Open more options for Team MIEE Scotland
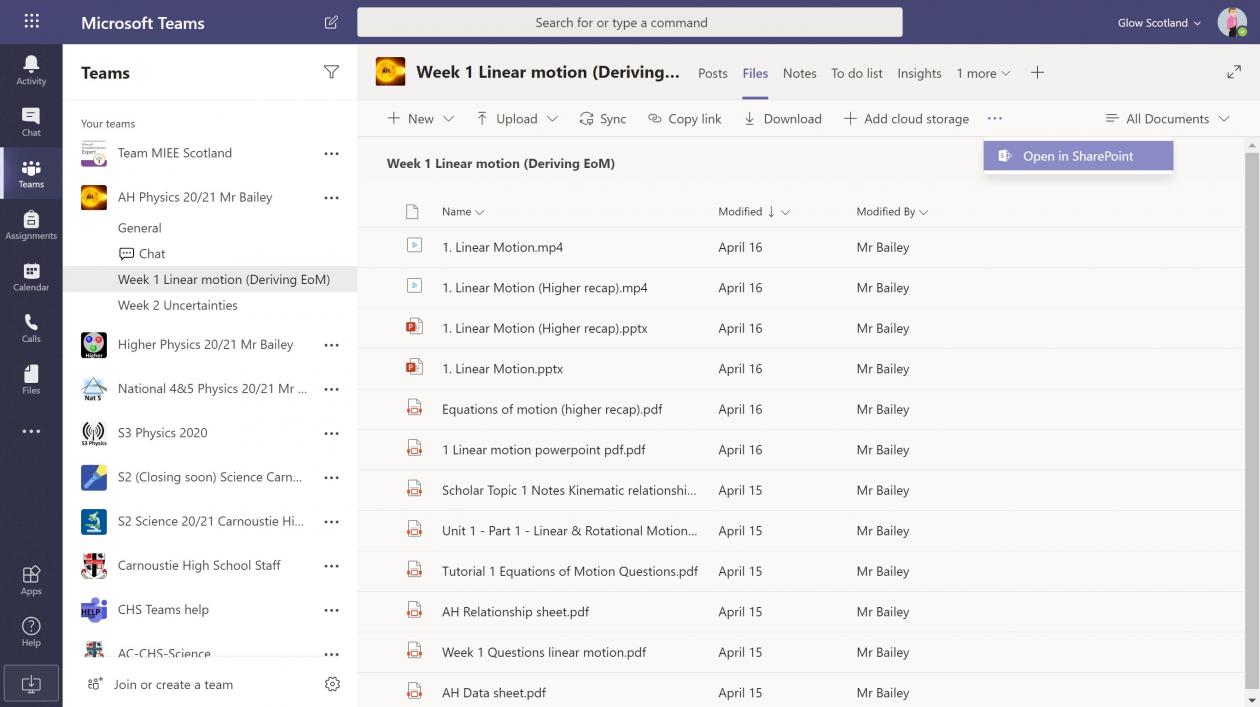This screenshot has width=1260, height=707. point(331,154)
